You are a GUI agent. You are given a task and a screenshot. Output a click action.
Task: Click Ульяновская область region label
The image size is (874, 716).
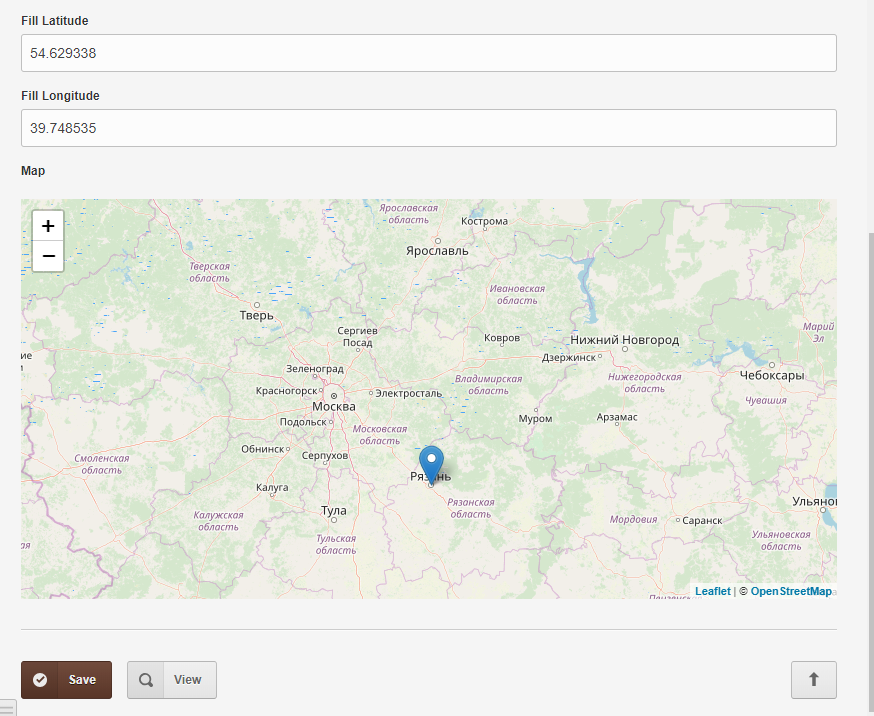781,540
